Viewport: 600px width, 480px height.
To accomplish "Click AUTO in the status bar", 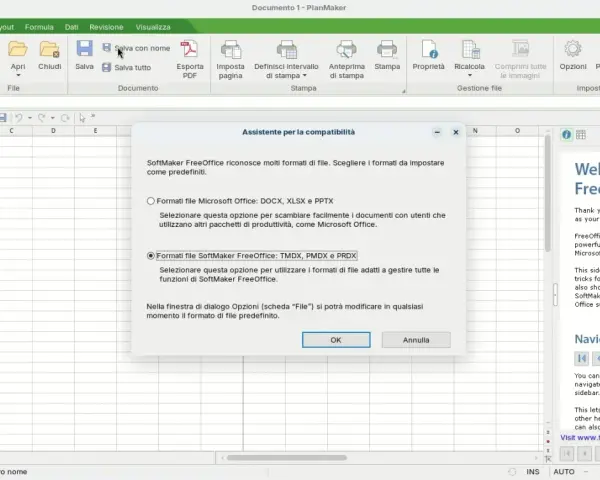I will click(x=564, y=472).
